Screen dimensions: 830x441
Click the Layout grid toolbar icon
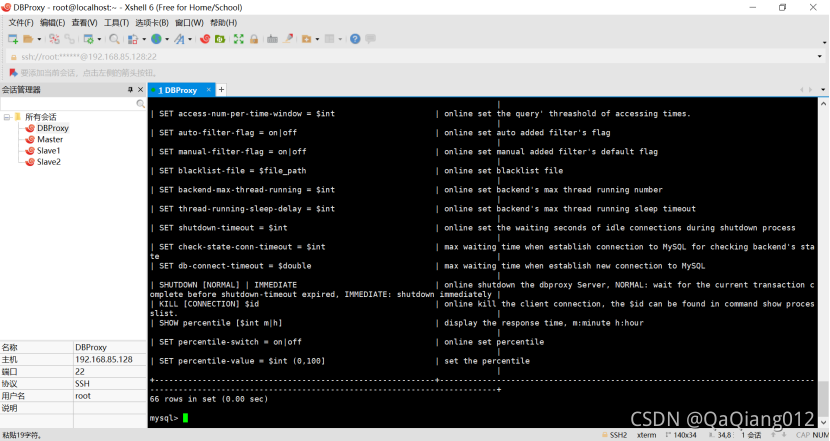tap(329, 39)
